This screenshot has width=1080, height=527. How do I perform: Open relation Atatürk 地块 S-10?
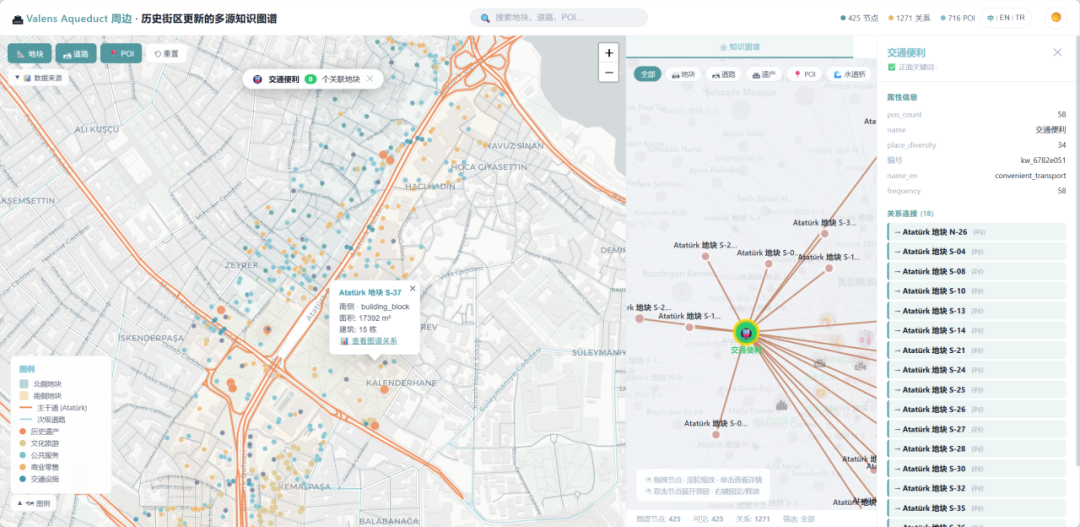tap(976, 291)
